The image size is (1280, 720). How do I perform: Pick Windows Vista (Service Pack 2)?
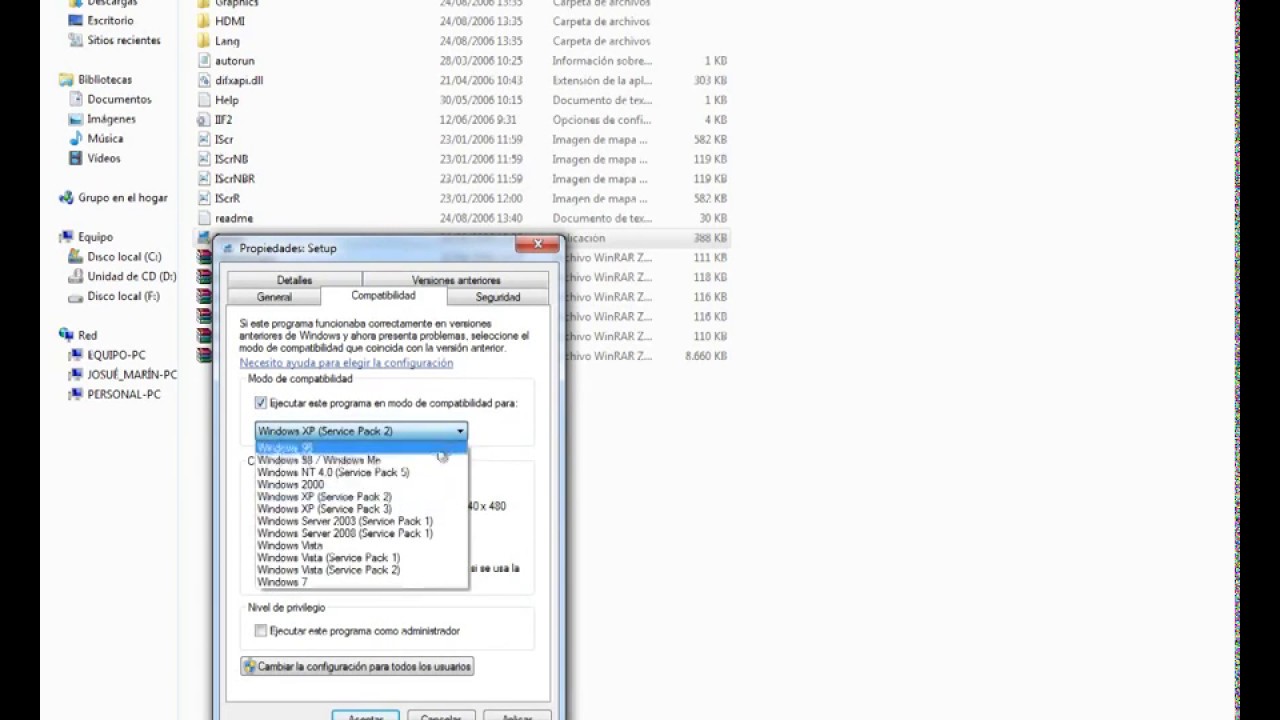(x=361, y=569)
